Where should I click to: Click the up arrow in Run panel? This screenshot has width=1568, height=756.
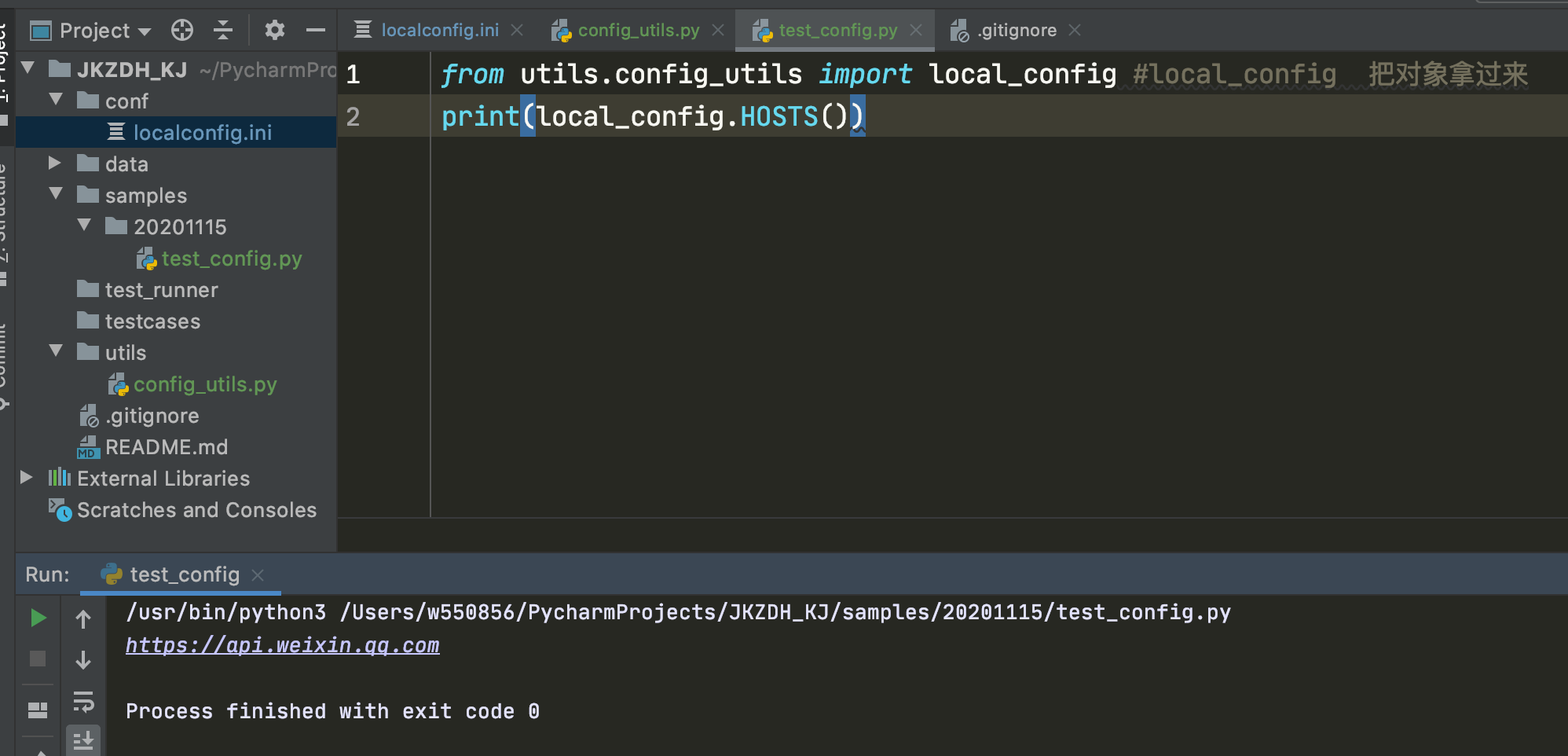point(83,619)
